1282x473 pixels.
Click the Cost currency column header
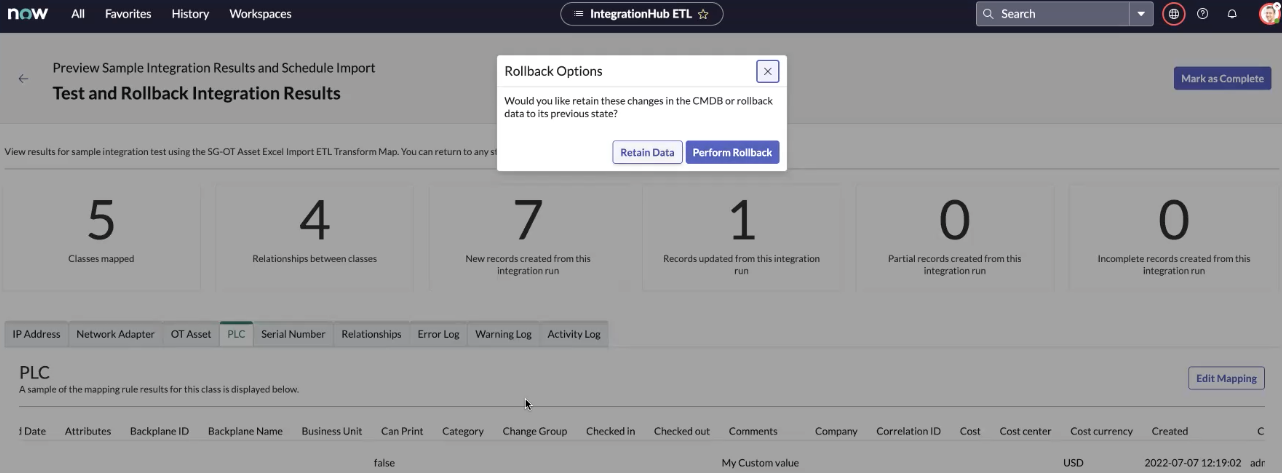(x=1101, y=431)
